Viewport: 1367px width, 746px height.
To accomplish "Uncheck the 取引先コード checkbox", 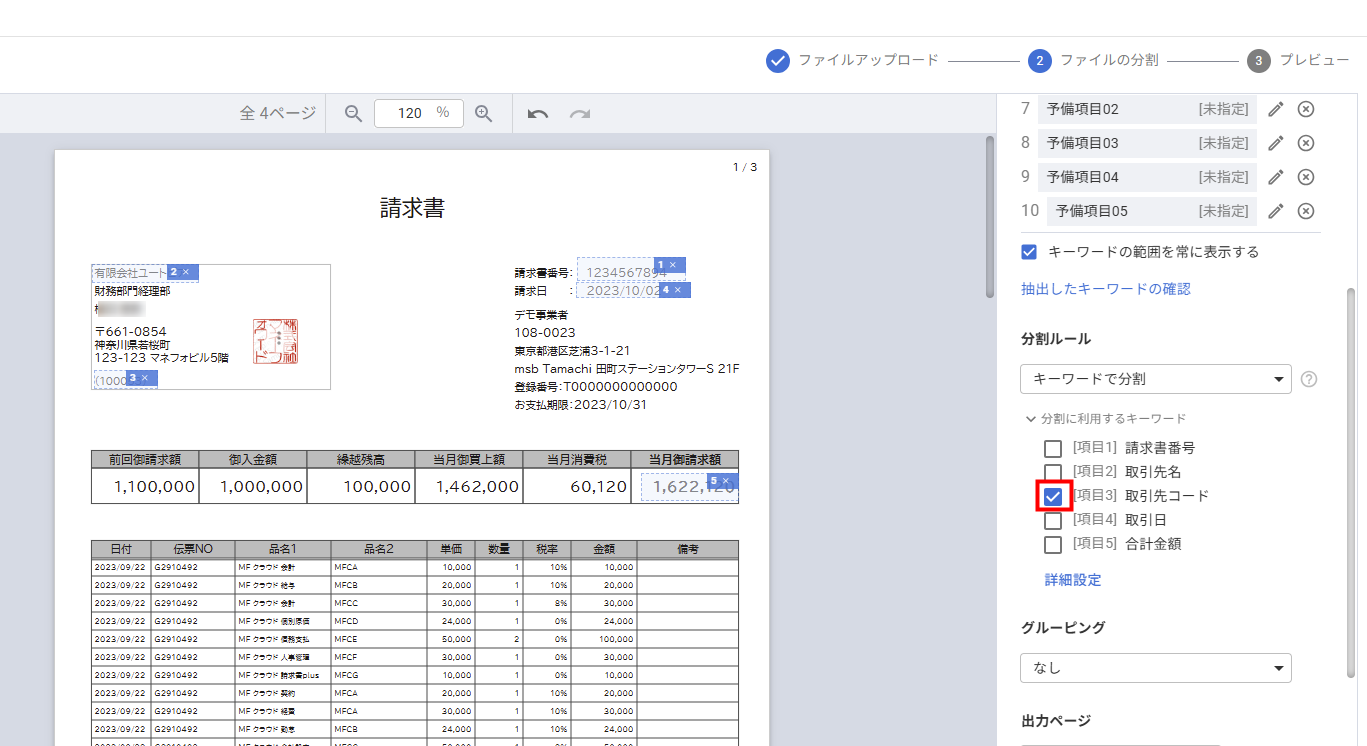I will [x=1053, y=496].
